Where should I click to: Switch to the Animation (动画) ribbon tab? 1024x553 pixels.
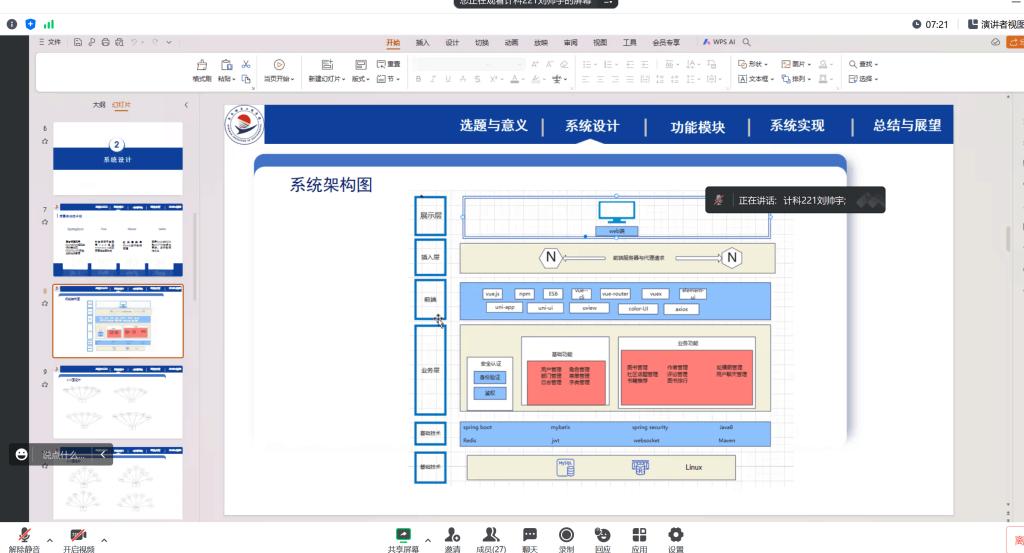pyautogui.click(x=511, y=43)
